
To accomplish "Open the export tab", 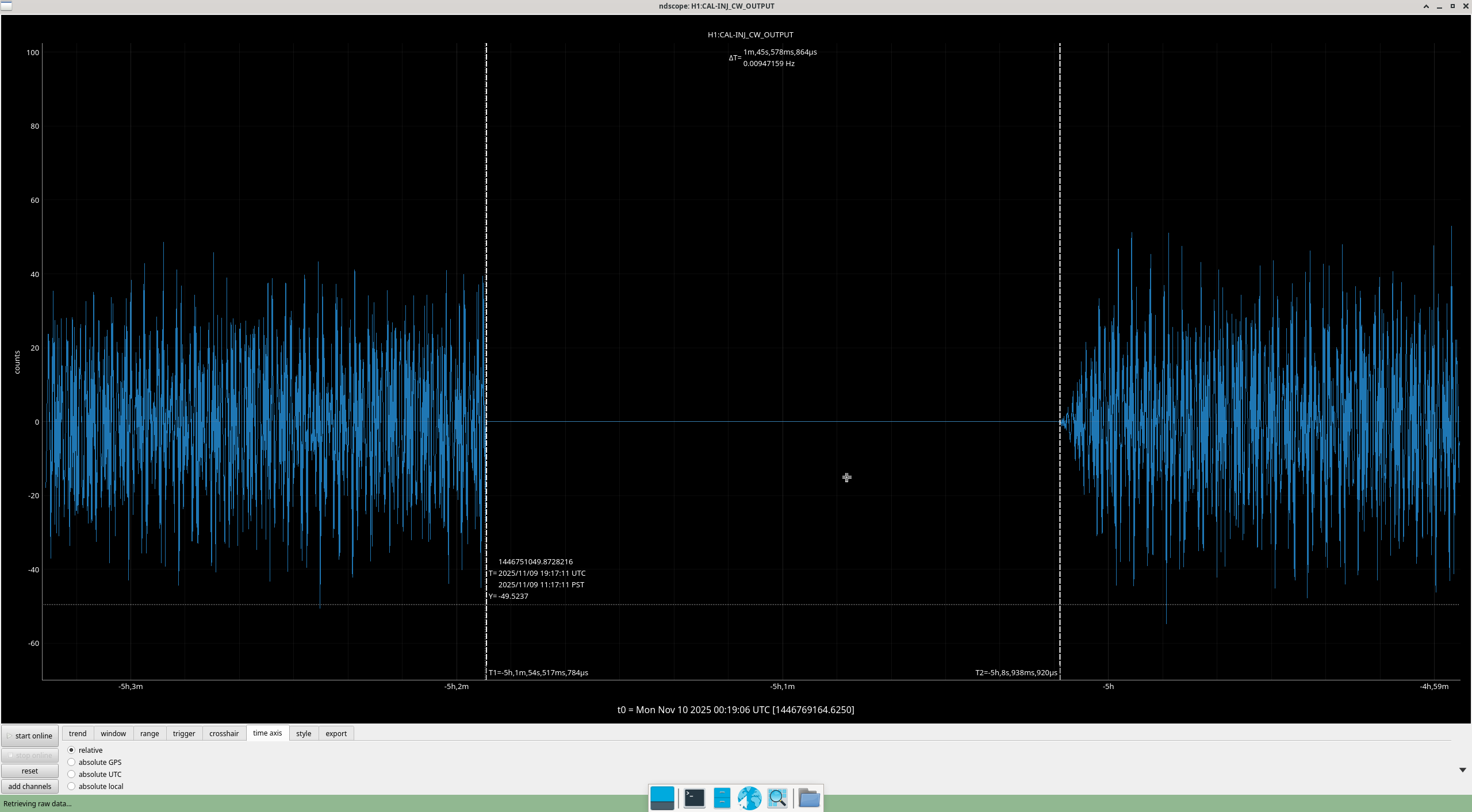I will (x=336, y=733).
